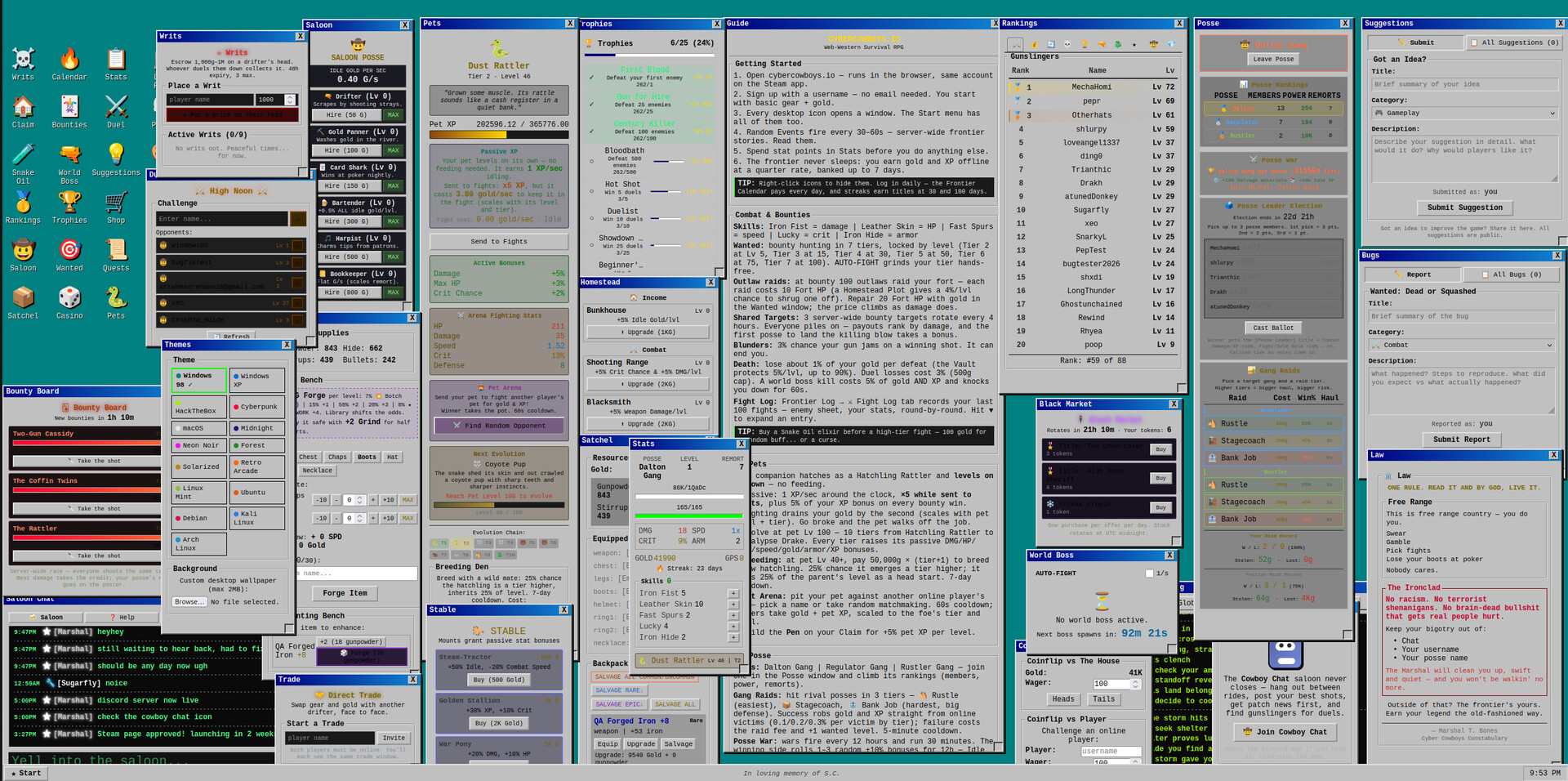
Task: Select the Midnight theme
Action: pos(257,428)
